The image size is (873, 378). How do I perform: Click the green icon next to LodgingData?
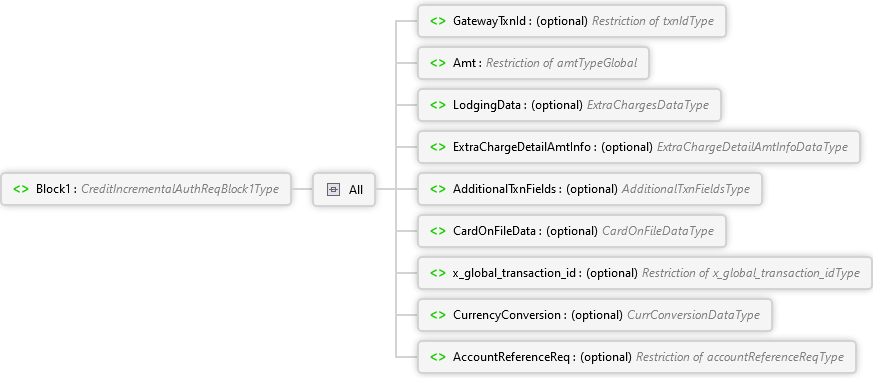438,105
